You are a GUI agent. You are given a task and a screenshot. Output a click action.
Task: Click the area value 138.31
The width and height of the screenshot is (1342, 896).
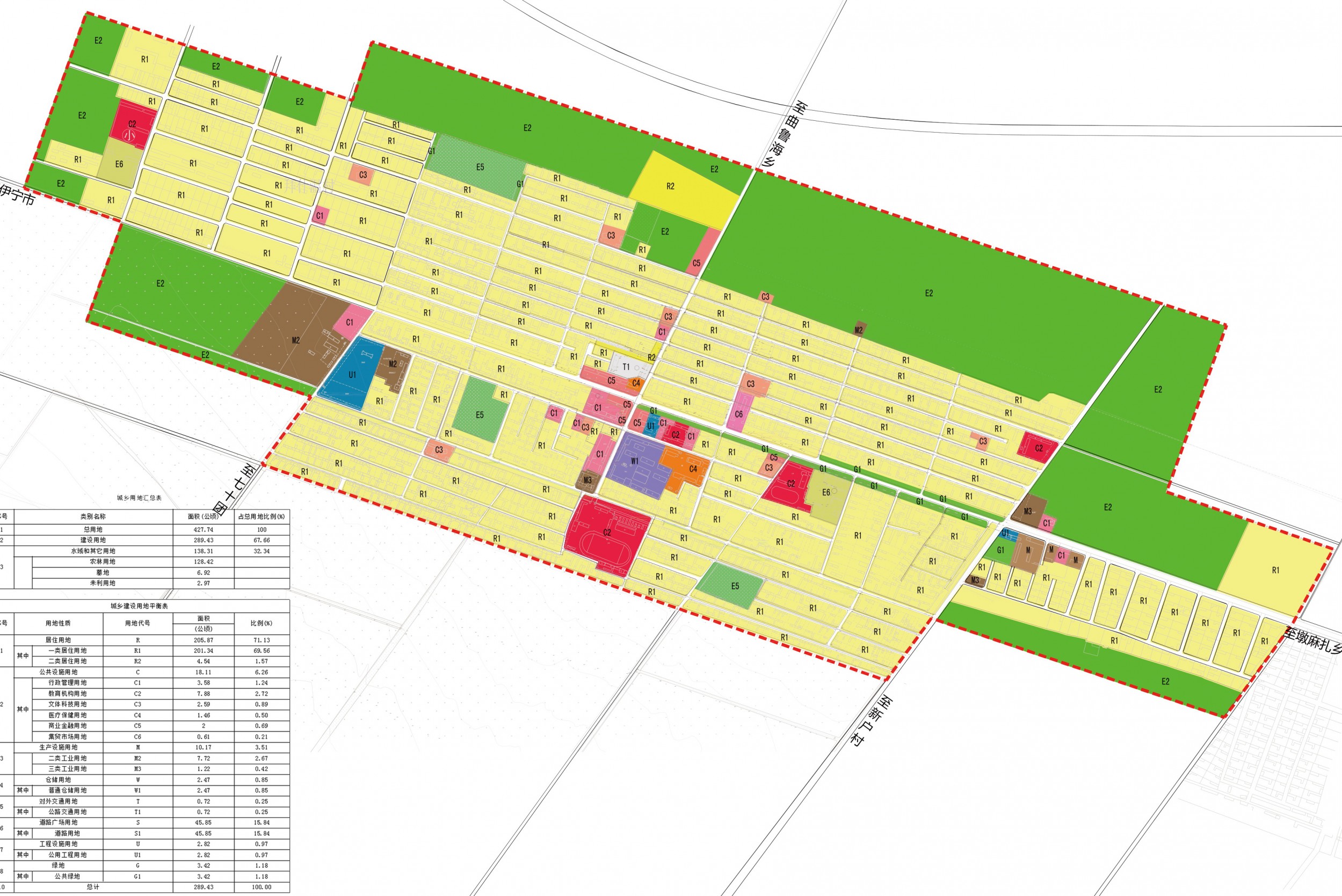[204, 551]
